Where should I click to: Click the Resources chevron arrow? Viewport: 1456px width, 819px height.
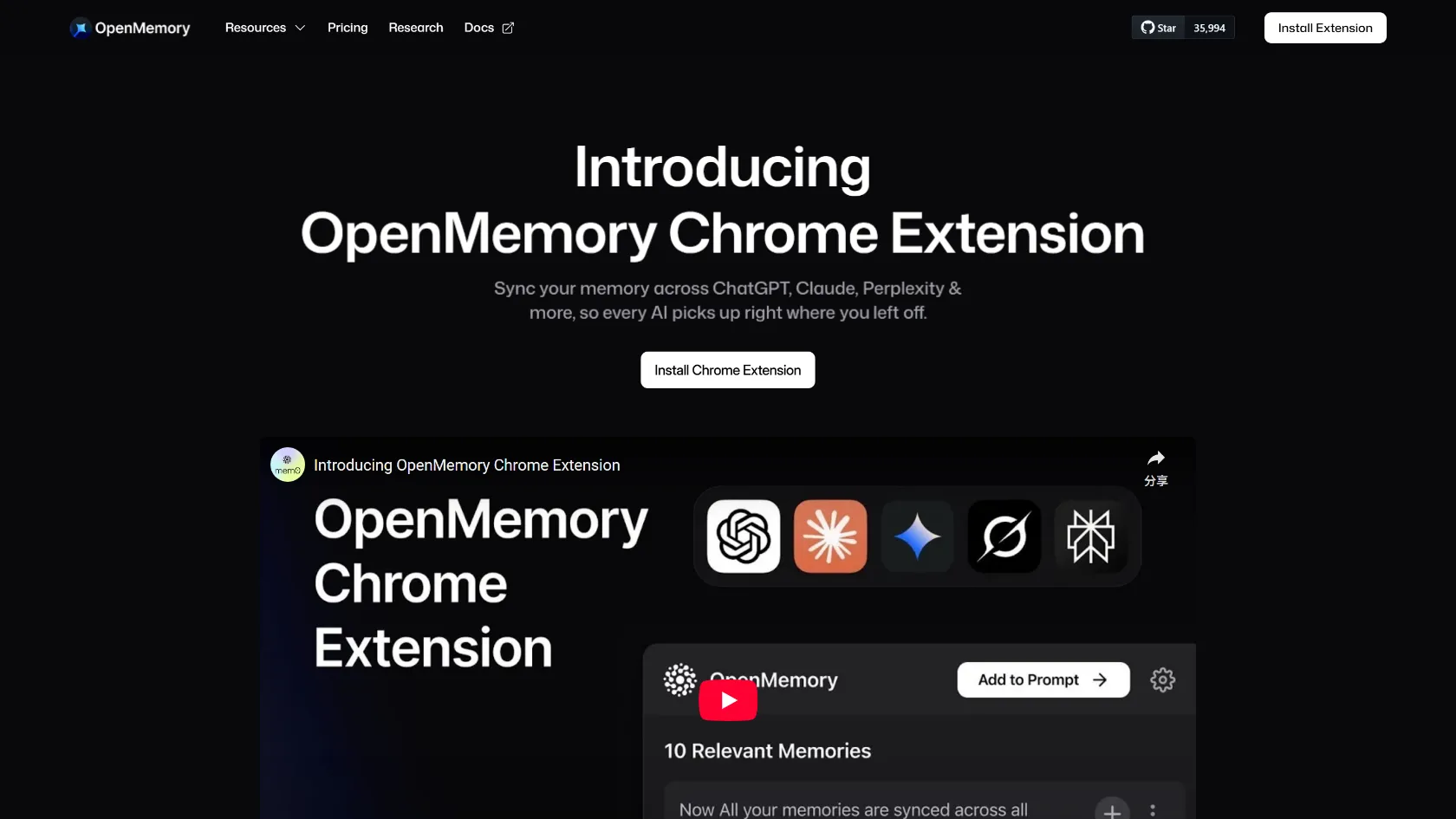coord(300,28)
